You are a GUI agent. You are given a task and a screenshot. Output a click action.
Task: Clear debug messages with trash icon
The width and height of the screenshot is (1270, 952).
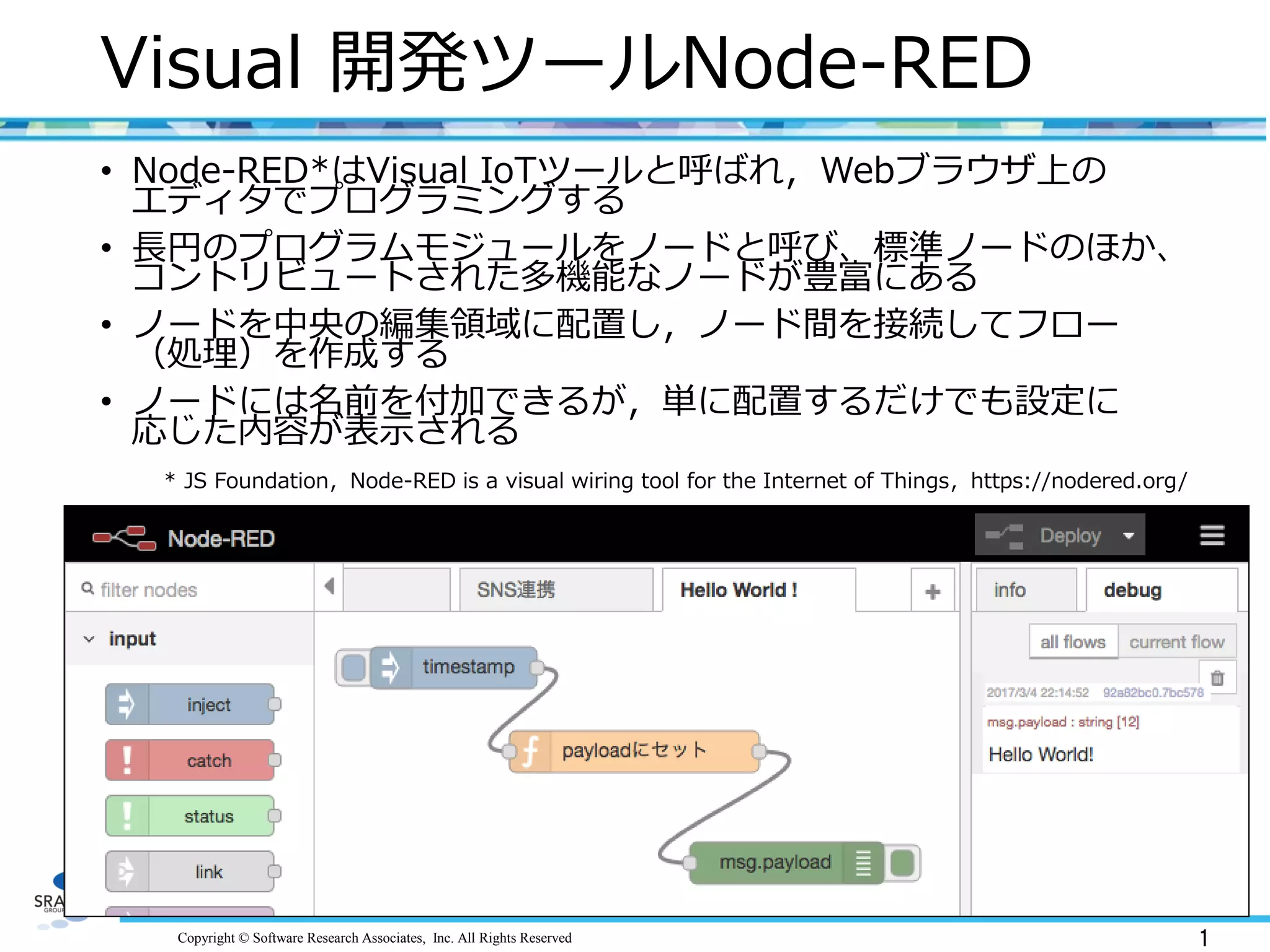click(1217, 678)
